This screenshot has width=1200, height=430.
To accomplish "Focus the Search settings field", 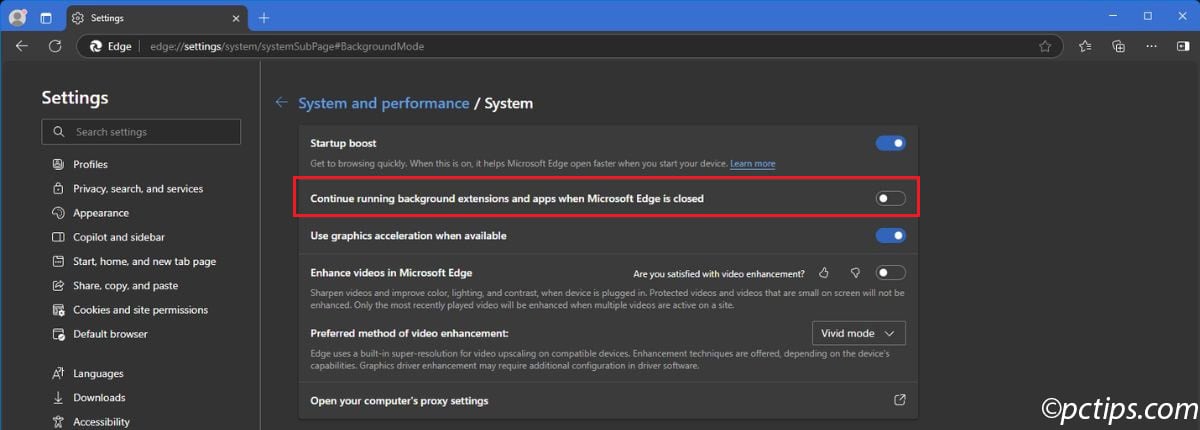I will [x=141, y=132].
